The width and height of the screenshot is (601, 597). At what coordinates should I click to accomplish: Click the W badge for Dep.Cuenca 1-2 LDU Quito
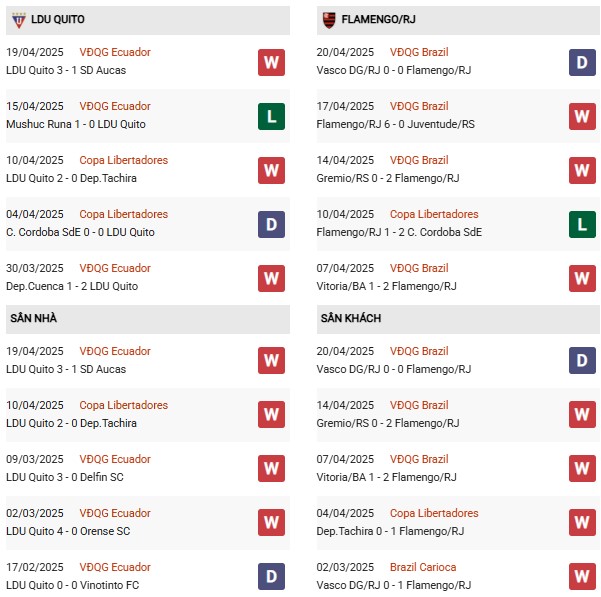(271, 278)
